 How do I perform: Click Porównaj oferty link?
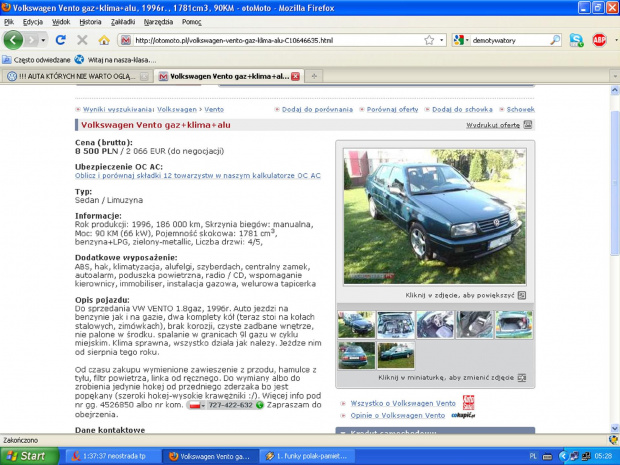pos(392,110)
